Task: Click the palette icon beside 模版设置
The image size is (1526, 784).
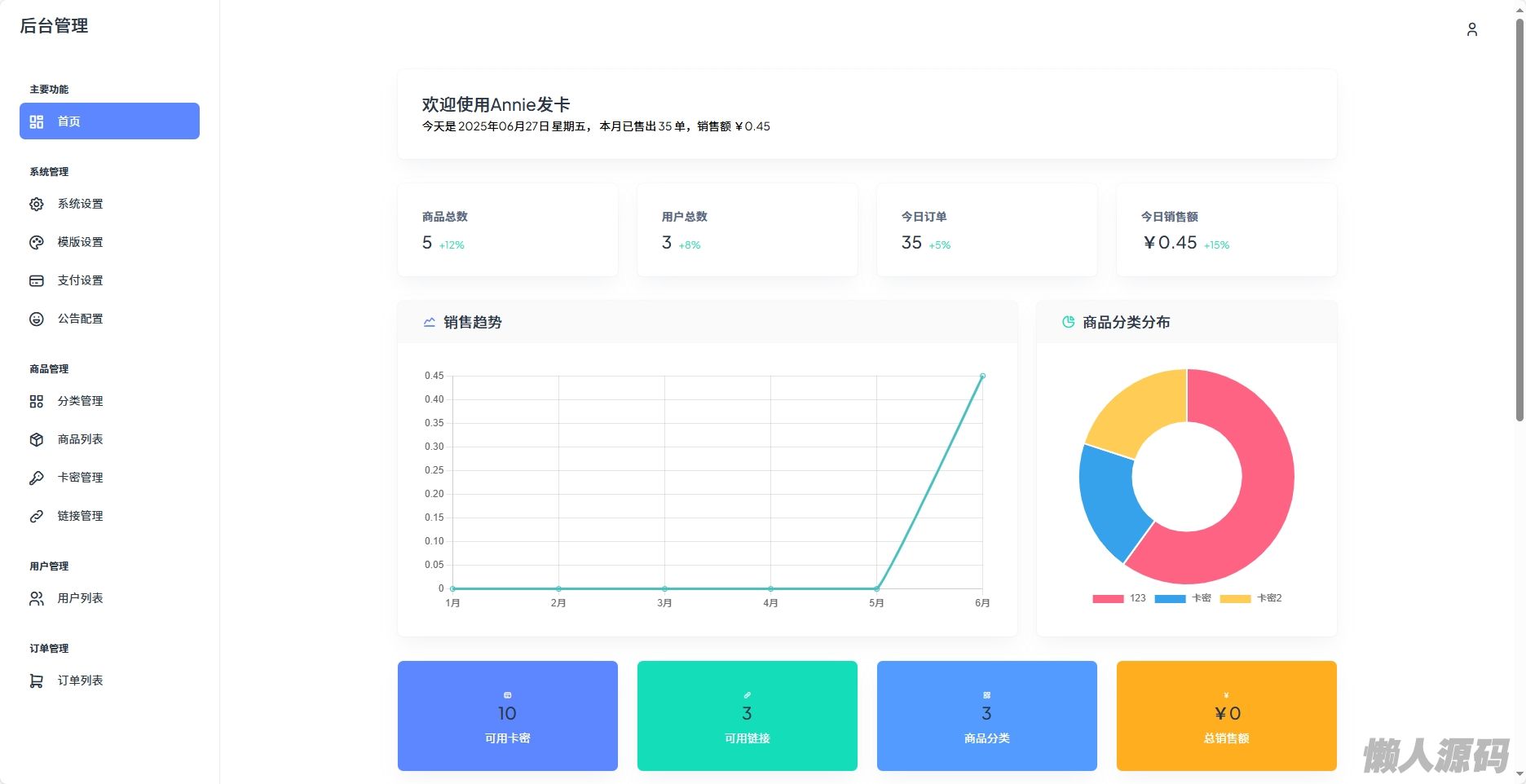Action: click(37, 242)
